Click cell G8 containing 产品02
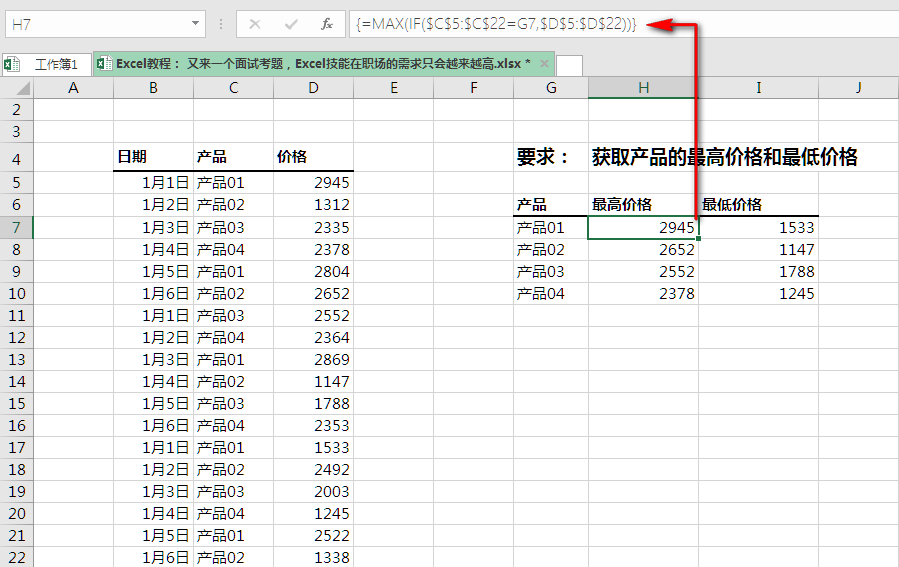899x567 pixels. [x=551, y=249]
